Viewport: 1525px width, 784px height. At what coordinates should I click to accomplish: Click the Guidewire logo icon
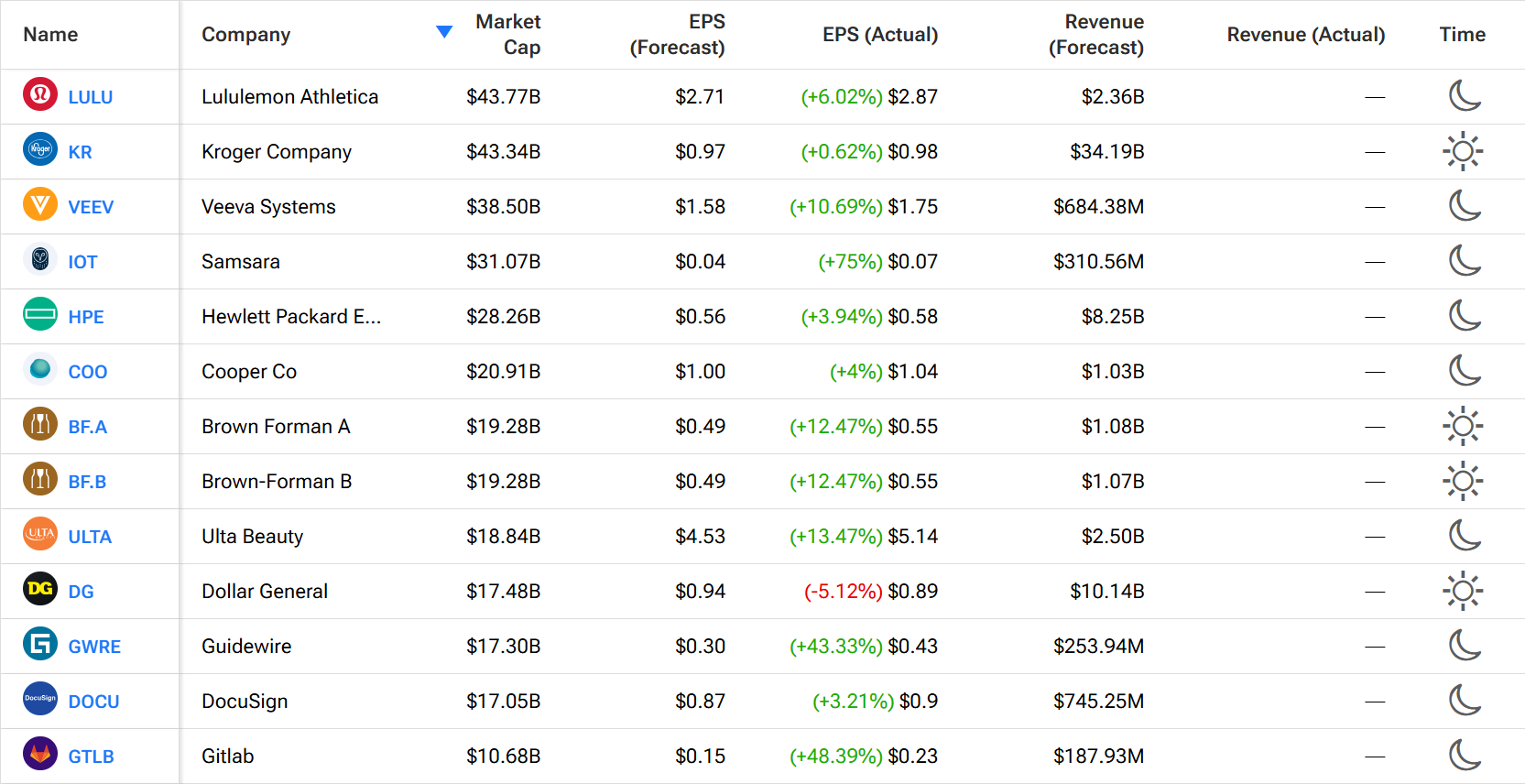[x=40, y=644]
